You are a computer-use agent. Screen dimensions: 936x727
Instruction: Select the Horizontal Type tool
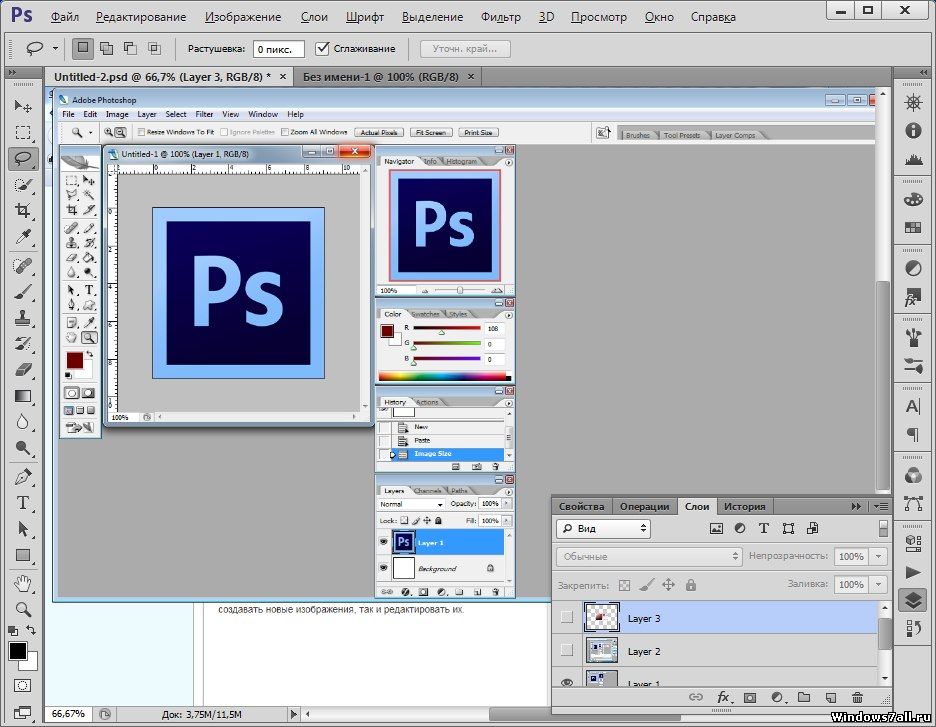coord(23,503)
